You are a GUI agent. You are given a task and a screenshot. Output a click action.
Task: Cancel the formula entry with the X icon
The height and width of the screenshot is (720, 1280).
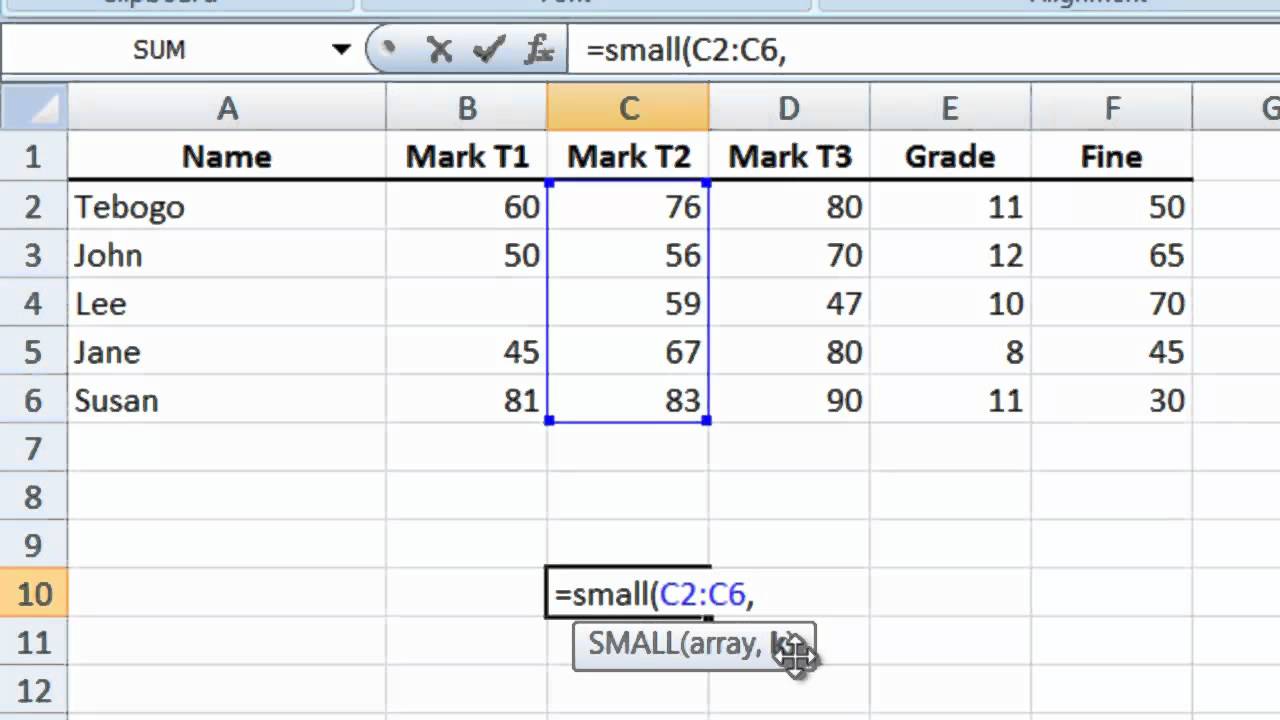coord(439,50)
